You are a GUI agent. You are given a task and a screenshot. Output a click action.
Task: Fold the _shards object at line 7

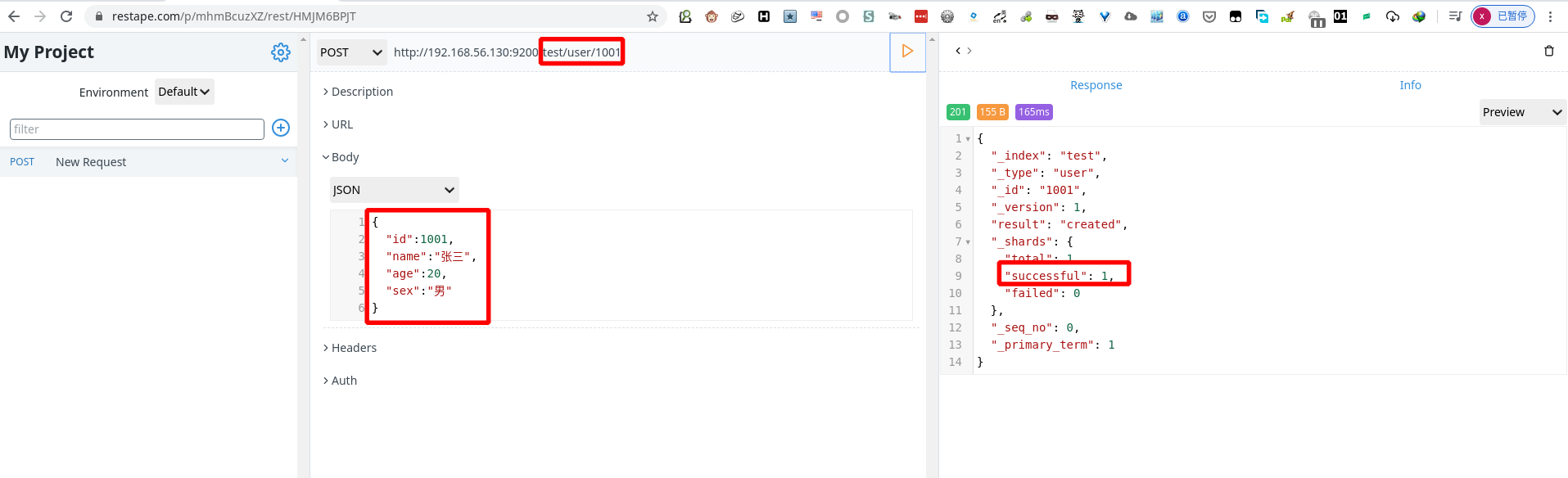968,242
